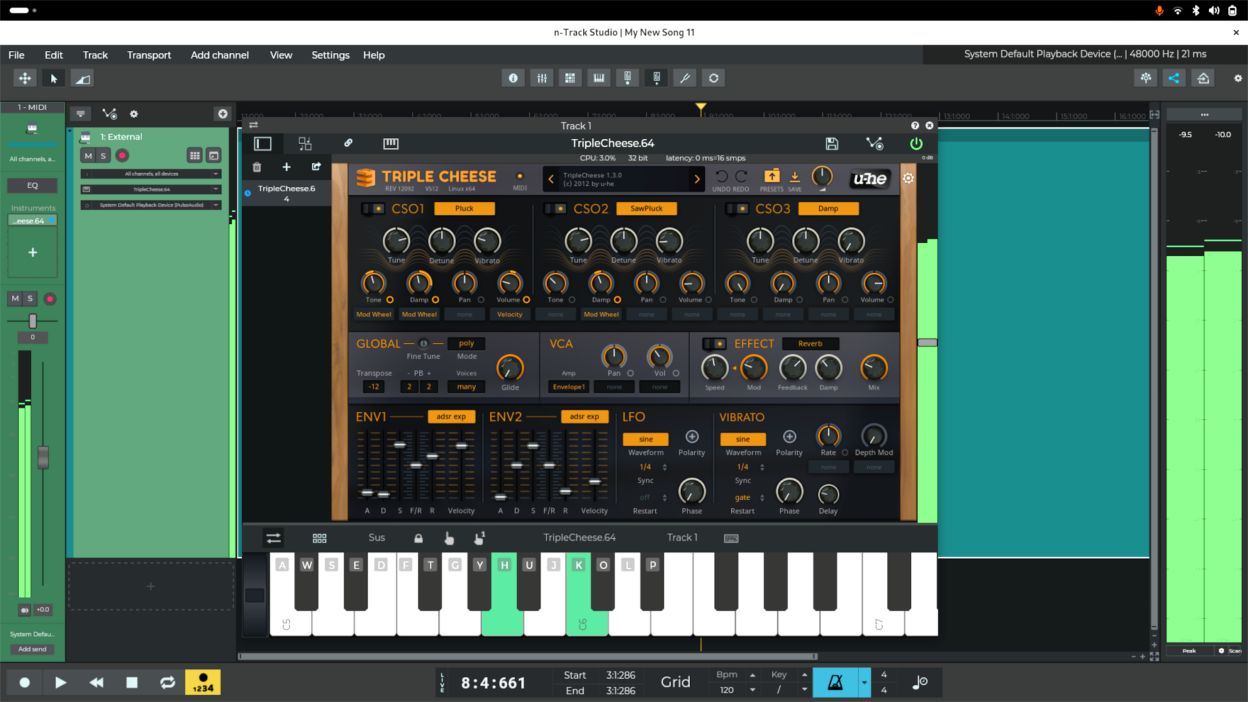Open the CSO2 SawPluck waveform selector

point(646,209)
